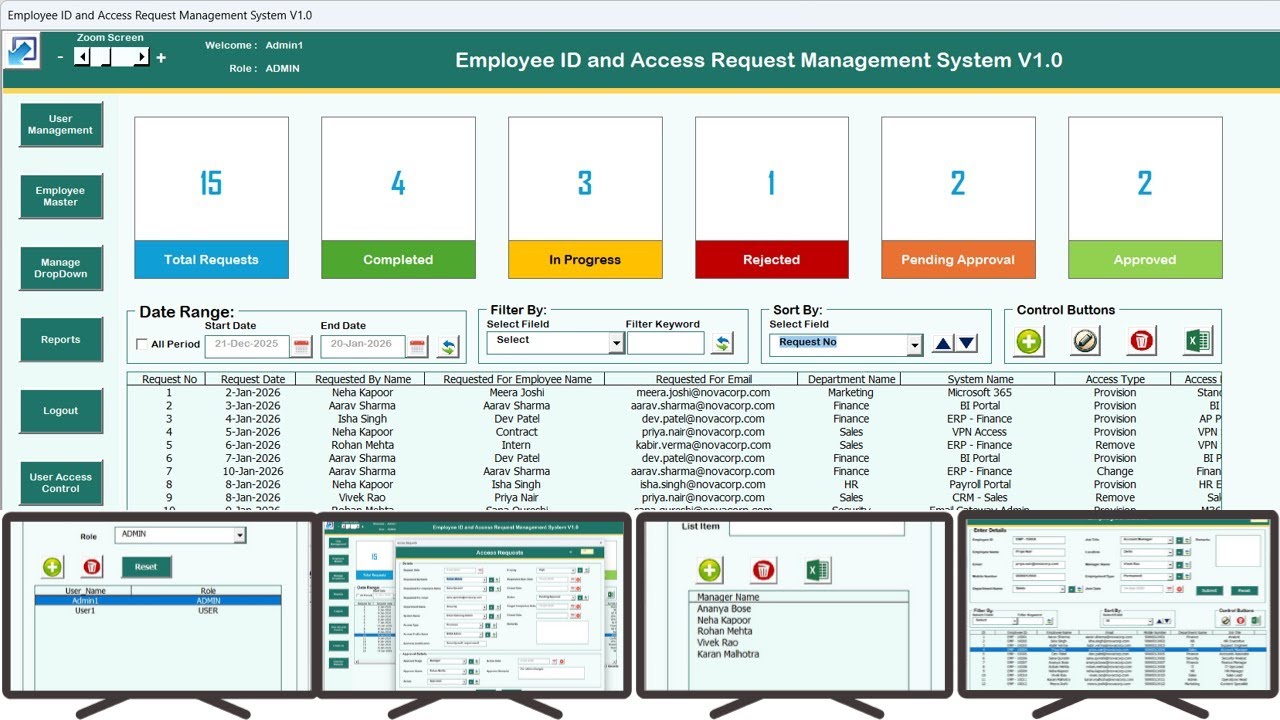Toggle the All Period checkbox
This screenshot has height=720, width=1280.
[x=142, y=345]
